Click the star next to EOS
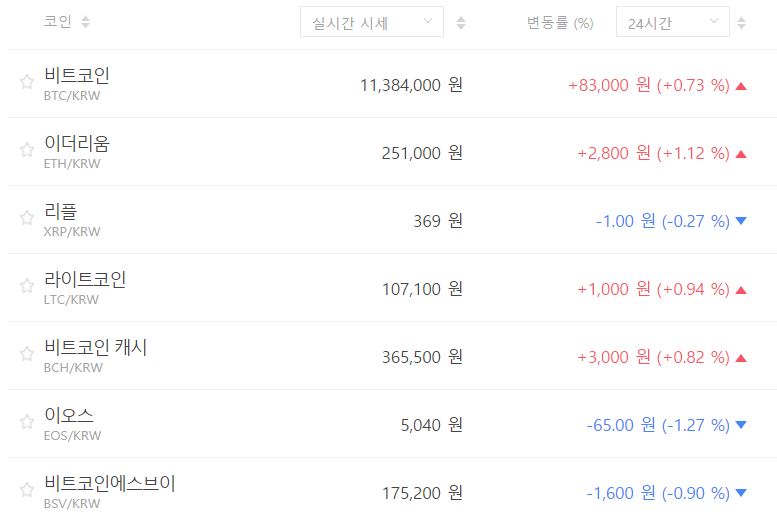777x522 pixels. point(27,422)
